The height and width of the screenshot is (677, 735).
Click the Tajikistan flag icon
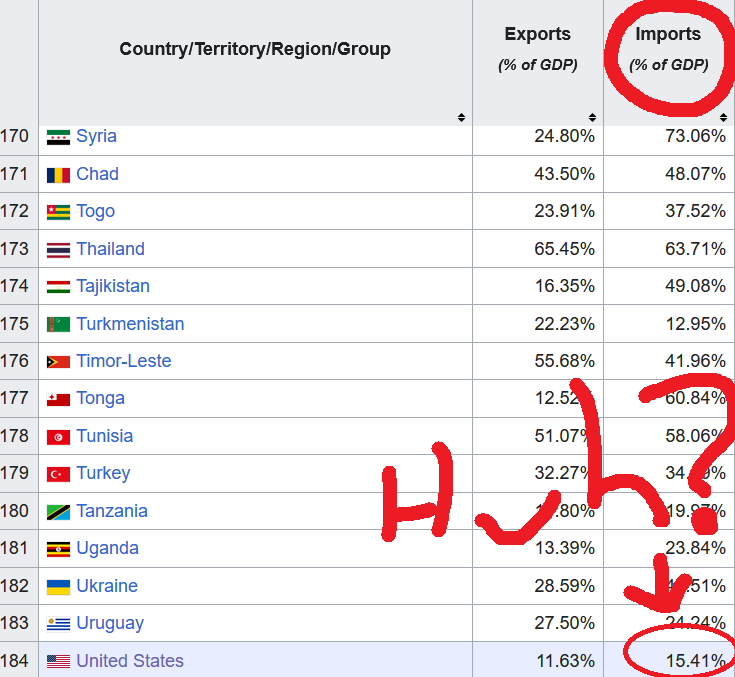point(58,286)
